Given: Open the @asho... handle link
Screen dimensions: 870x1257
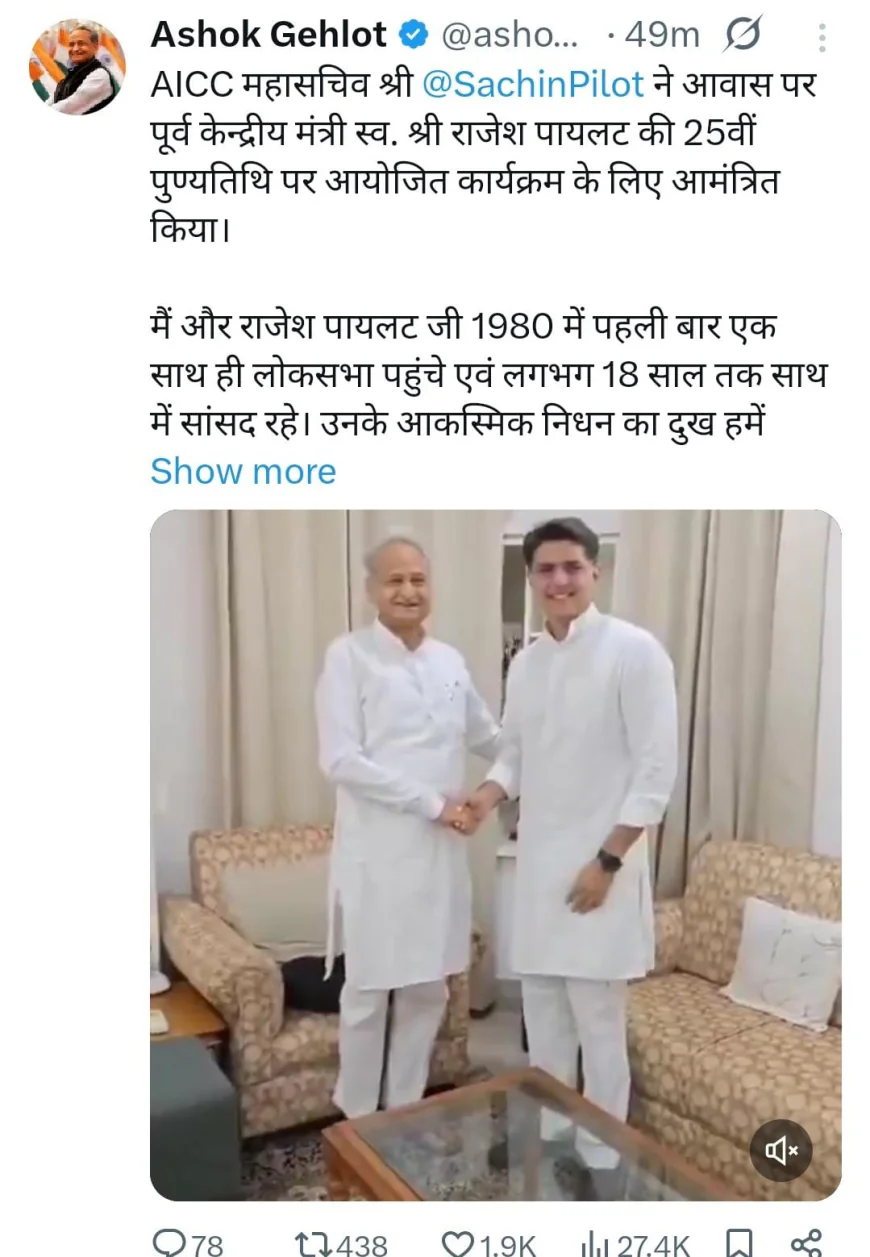Looking at the screenshot, I should pos(508,35).
